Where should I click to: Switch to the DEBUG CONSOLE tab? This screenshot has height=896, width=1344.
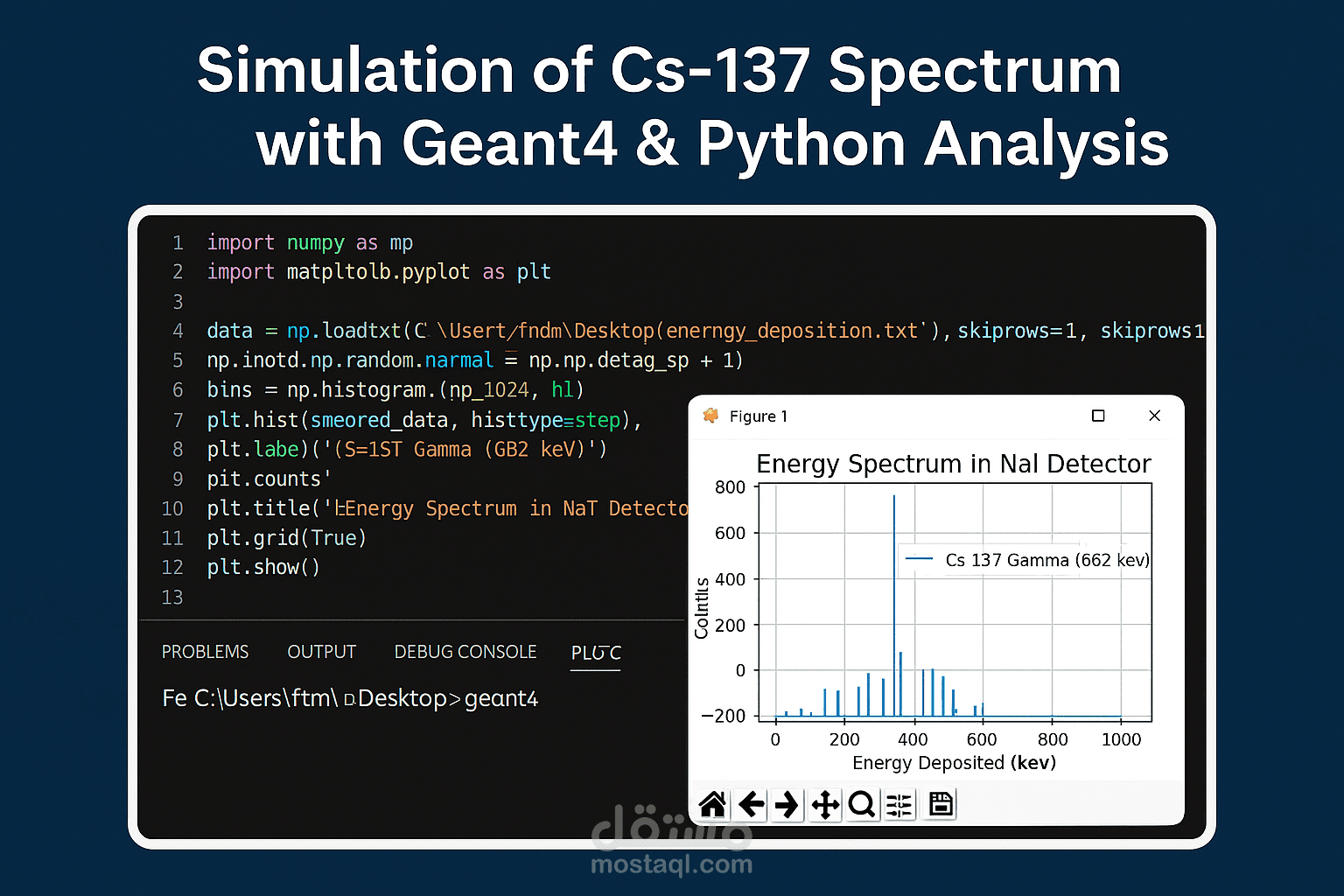pyautogui.click(x=465, y=652)
